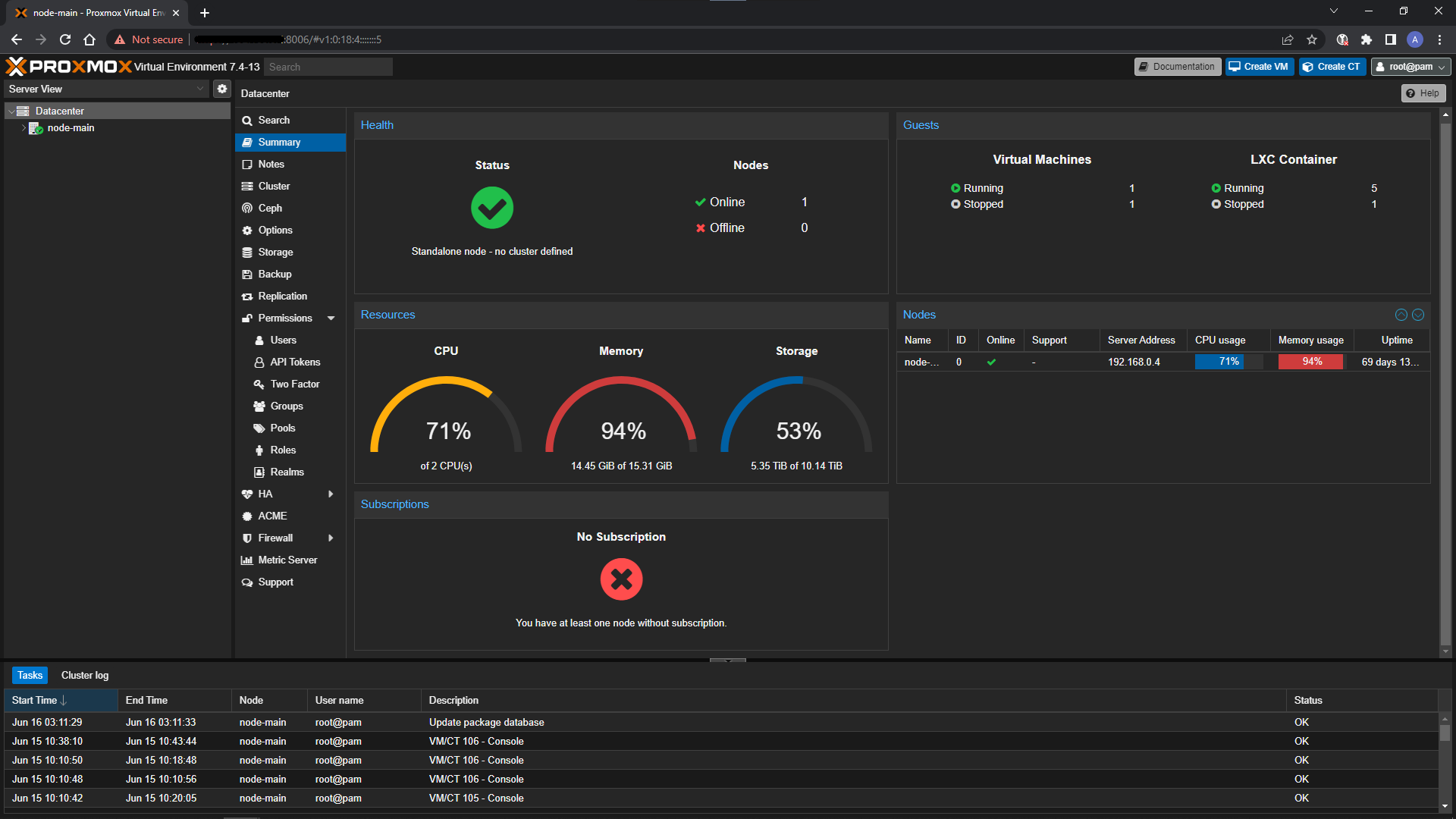The width and height of the screenshot is (1456, 819).
Task: Expand the Firewall submenu arrow
Action: tap(331, 538)
